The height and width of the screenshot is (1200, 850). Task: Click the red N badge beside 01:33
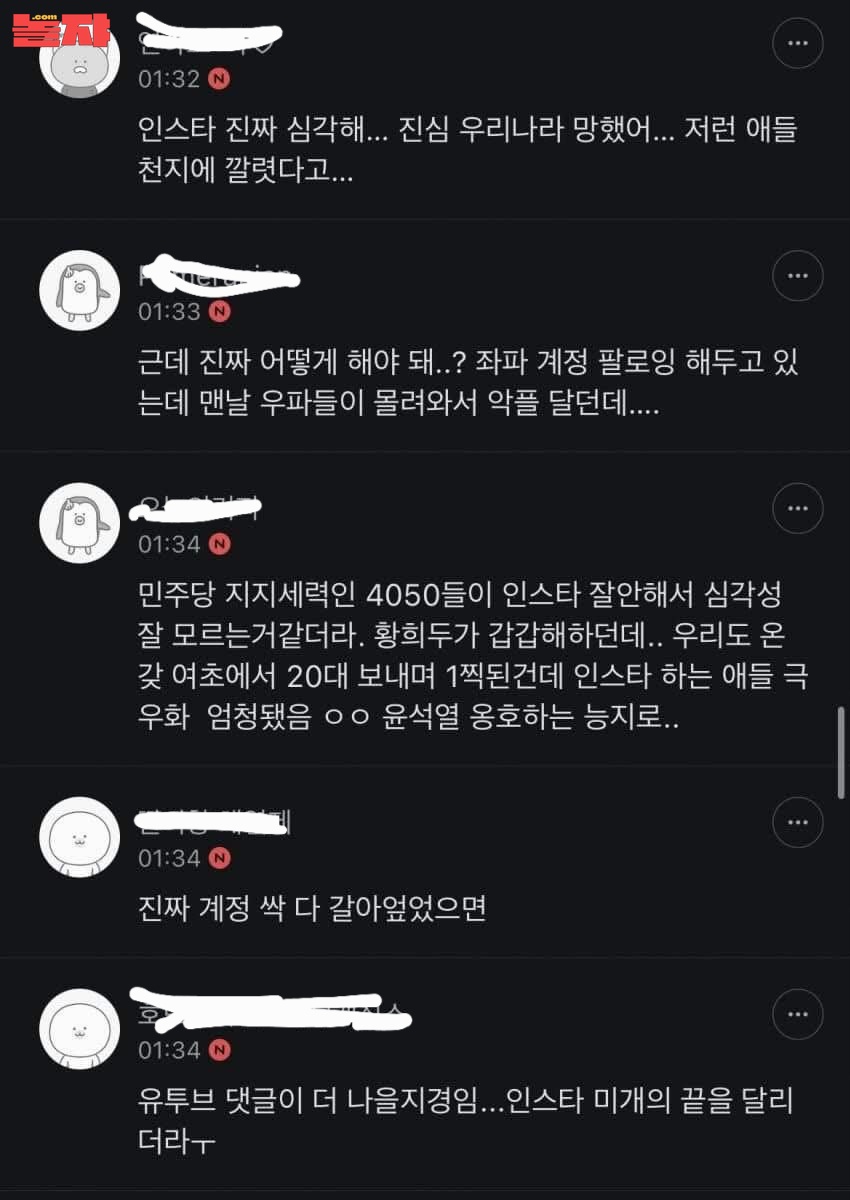pyautogui.click(x=220, y=311)
